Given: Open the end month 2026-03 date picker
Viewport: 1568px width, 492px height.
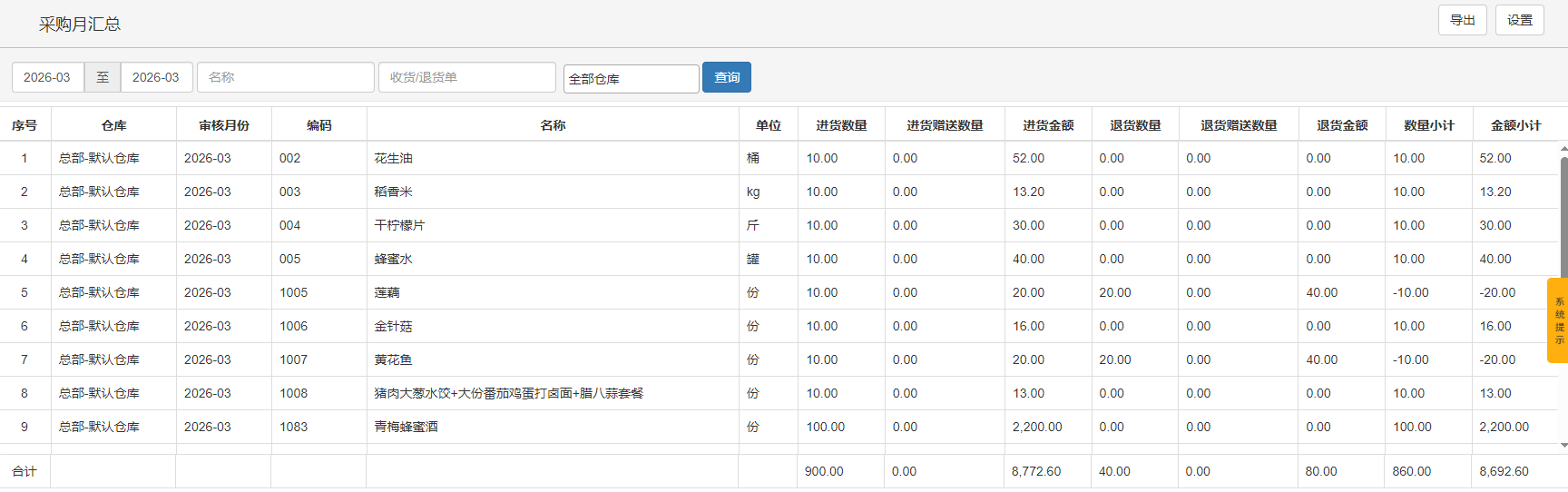Looking at the screenshot, I should coord(156,77).
